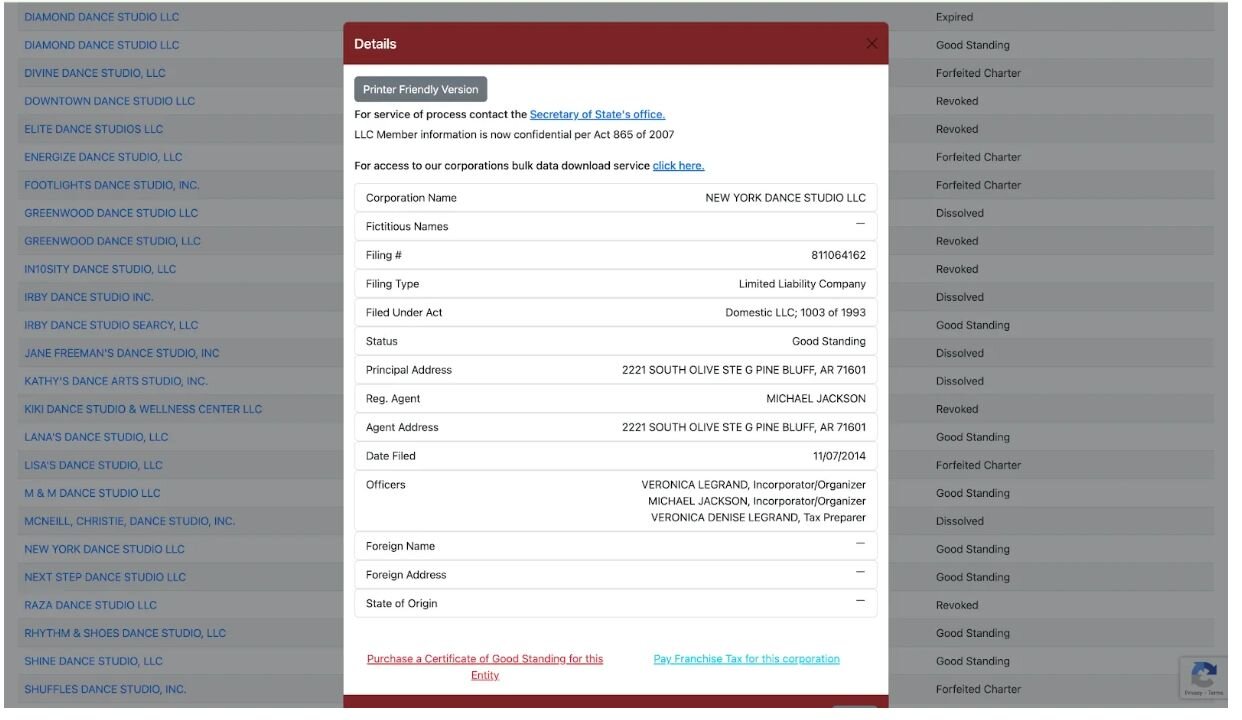
Task: Open DIAMOND DANCE STUDIO LLC in Good Standing
Action: tap(102, 45)
